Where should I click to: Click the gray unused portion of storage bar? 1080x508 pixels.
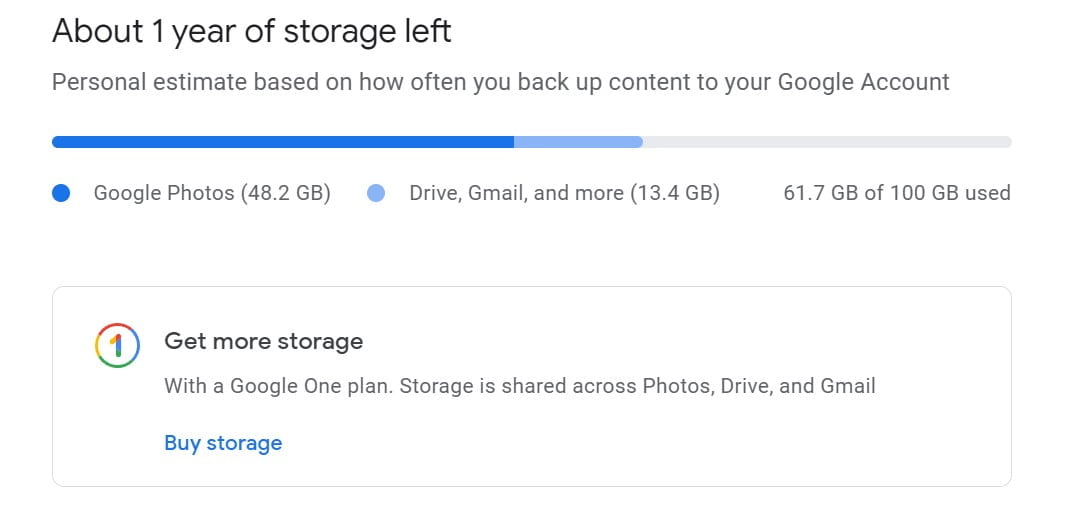[825, 142]
